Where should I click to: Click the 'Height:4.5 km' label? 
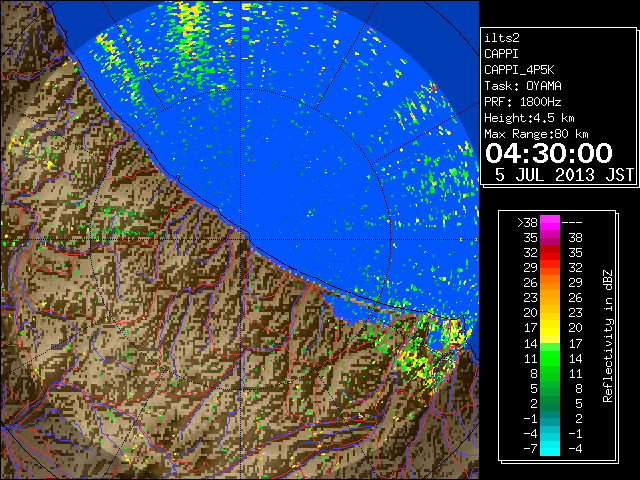pos(529,118)
